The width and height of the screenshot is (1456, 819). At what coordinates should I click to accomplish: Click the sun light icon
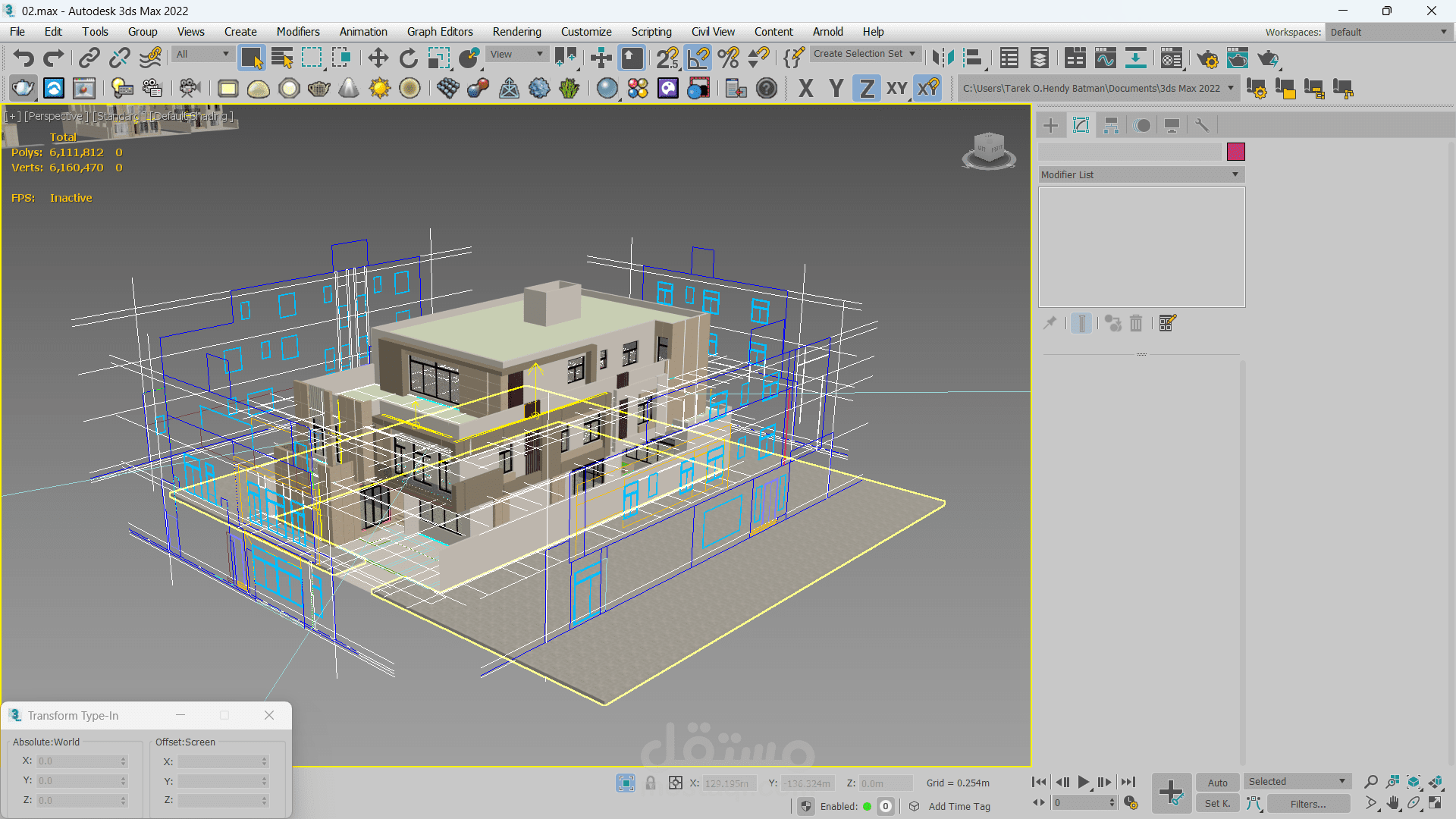click(379, 89)
